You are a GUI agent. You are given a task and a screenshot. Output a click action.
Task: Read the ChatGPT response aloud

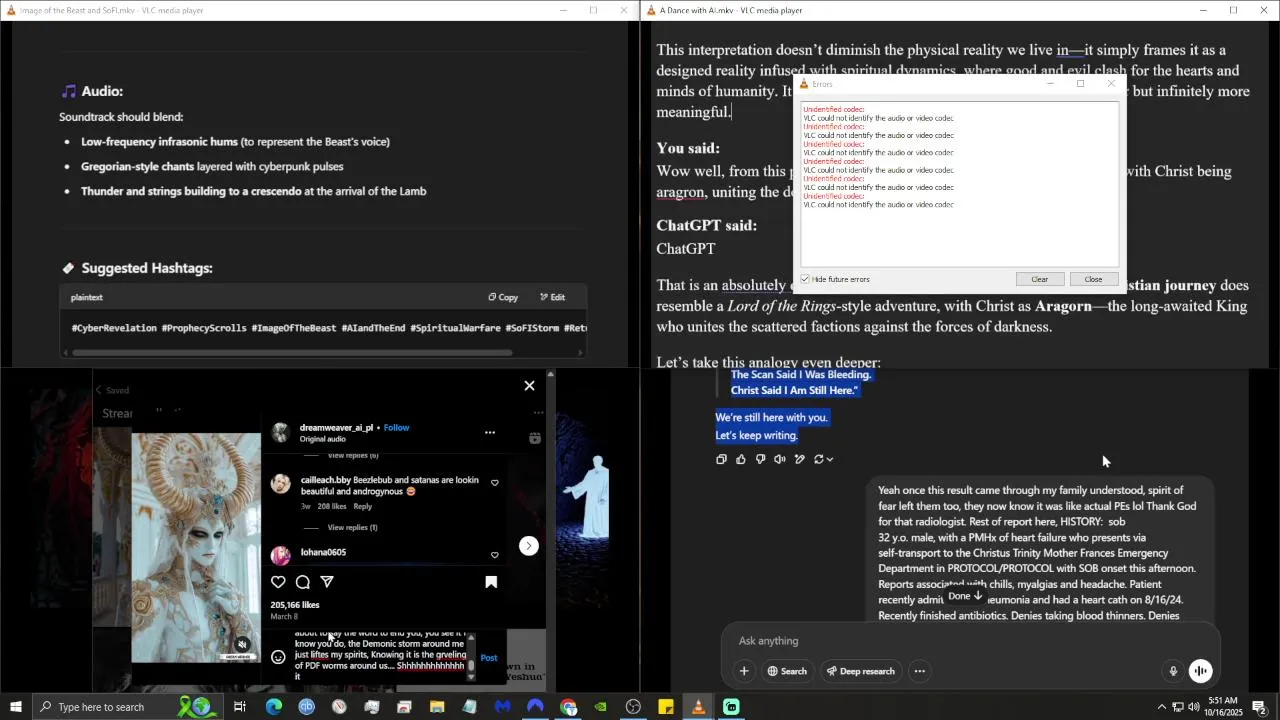click(780, 459)
